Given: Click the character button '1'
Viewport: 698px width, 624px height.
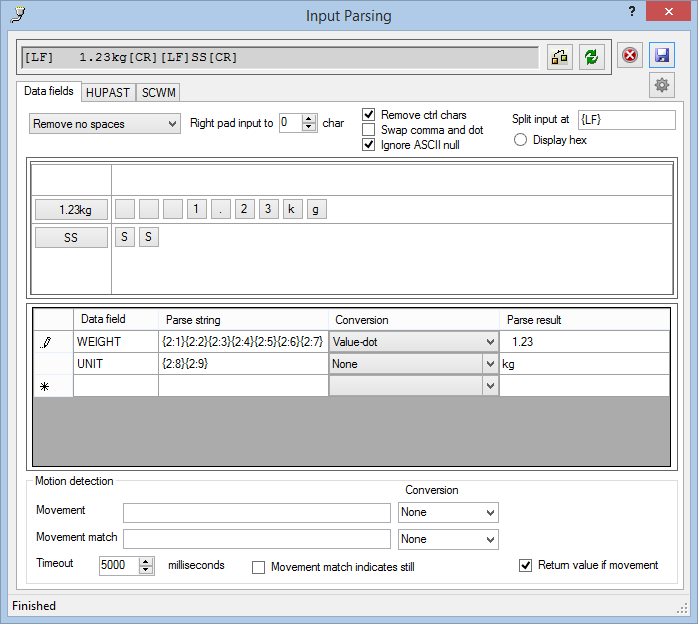Looking at the screenshot, I should pyautogui.click(x=197, y=209).
